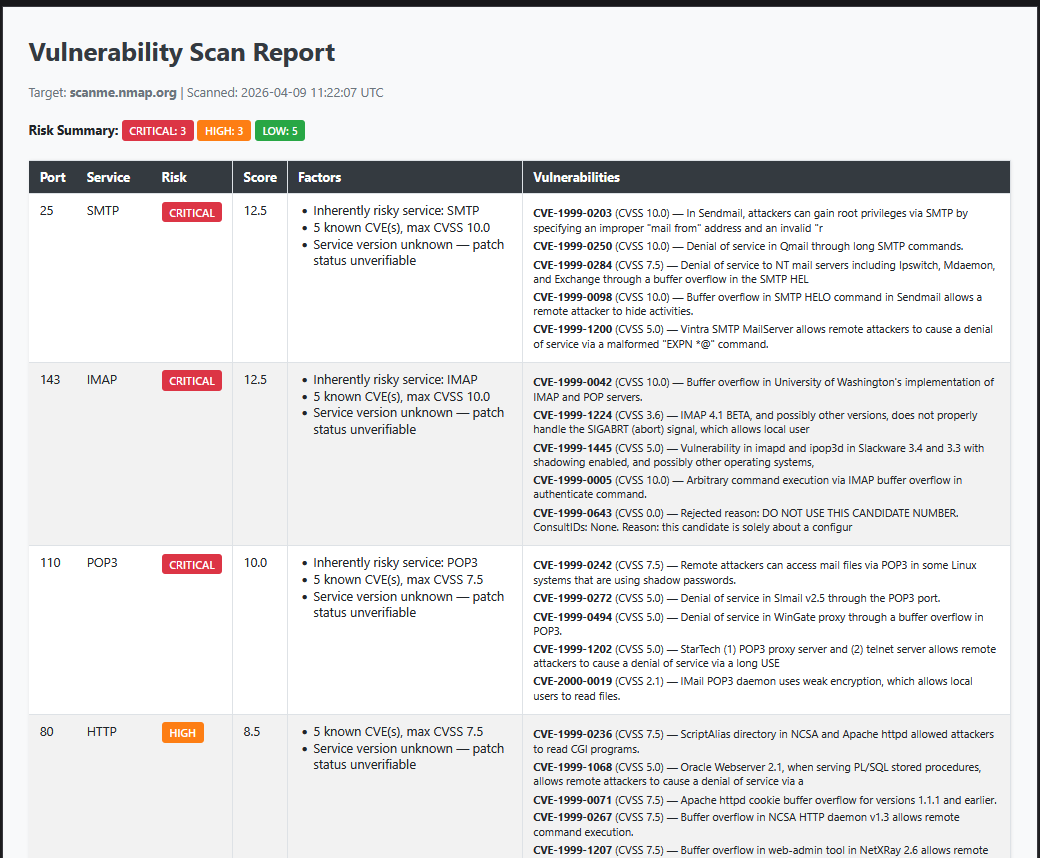The image size is (1040, 858).
Task: Click the LOW: 5 summary badge
Action: pos(280,131)
